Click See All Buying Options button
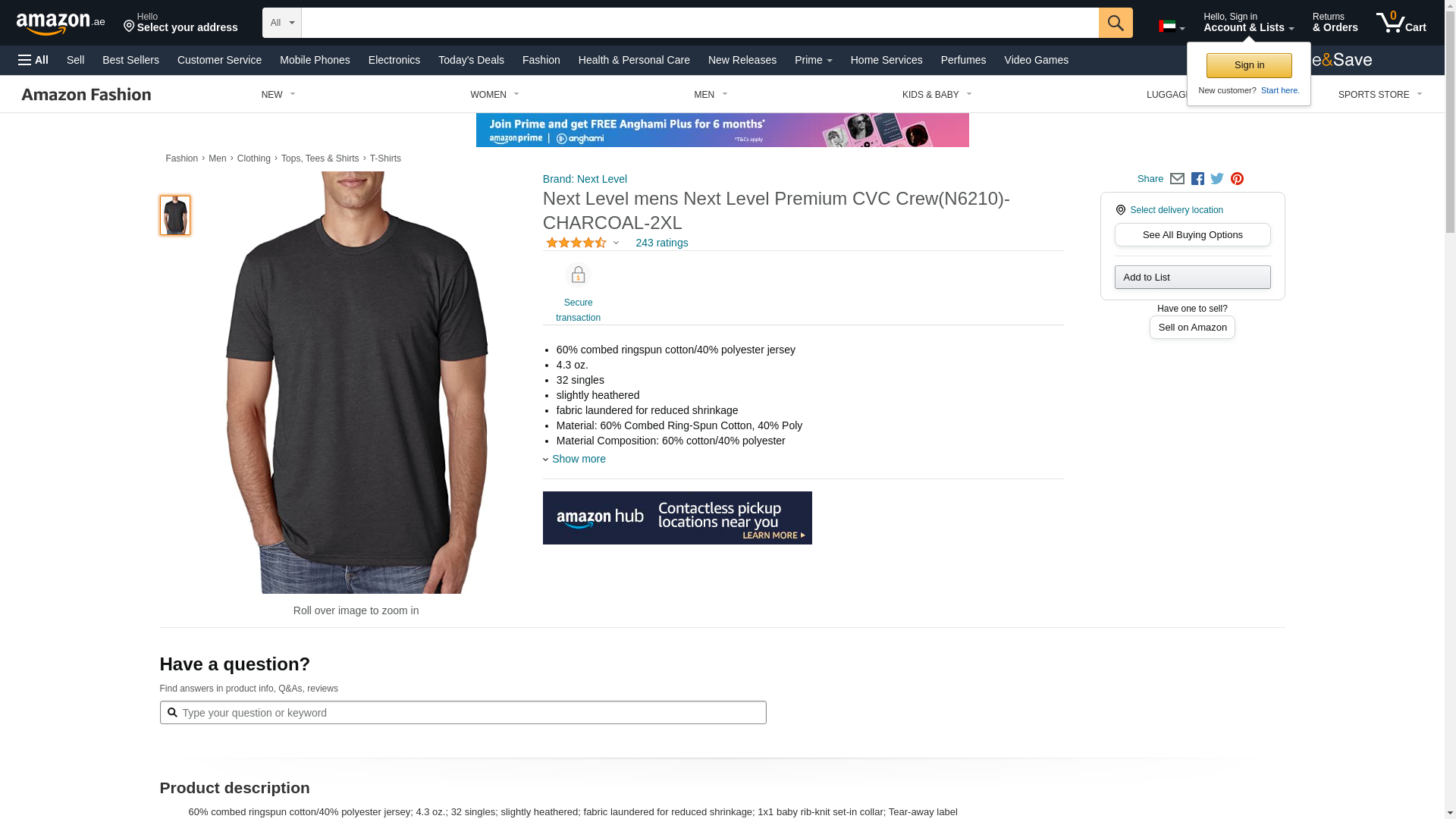Image resolution: width=1456 pixels, height=819 pixels. (1192, 235)
